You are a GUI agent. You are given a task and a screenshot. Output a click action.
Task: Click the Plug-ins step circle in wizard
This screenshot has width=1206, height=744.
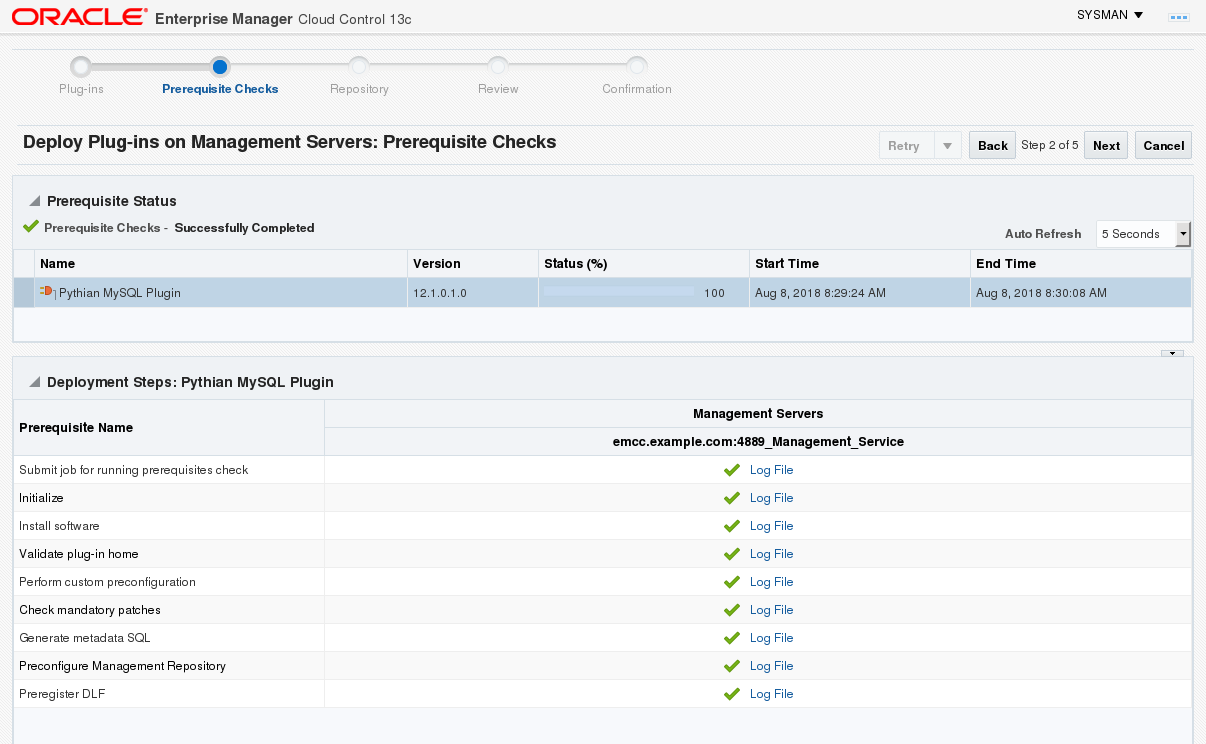(81, 67)
